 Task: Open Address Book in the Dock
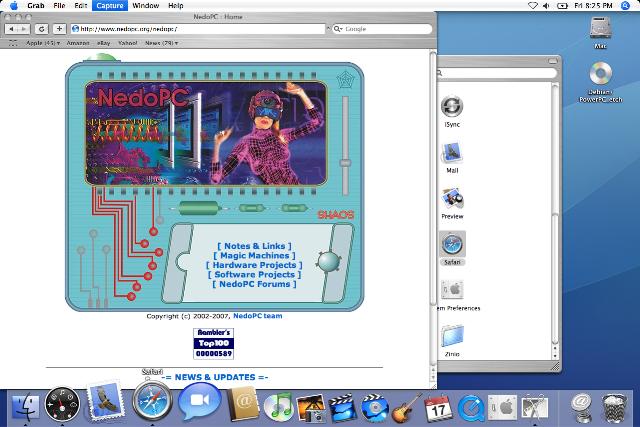point(243,404)
